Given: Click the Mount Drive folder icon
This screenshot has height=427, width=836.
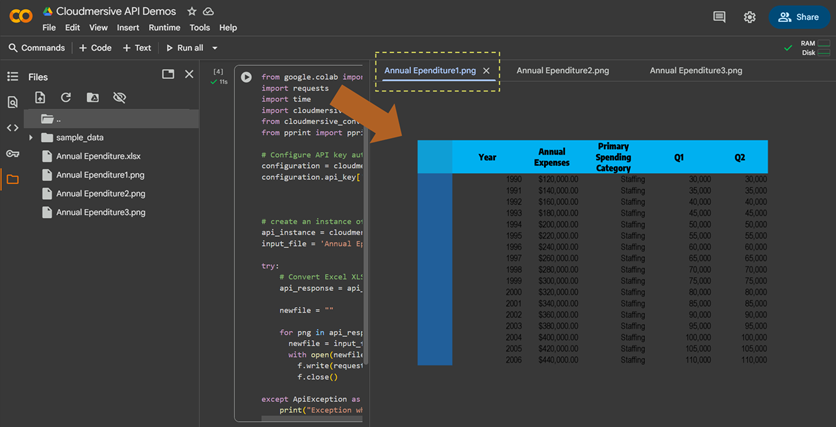Looking at the screenshot, I should tap(92, 98).
